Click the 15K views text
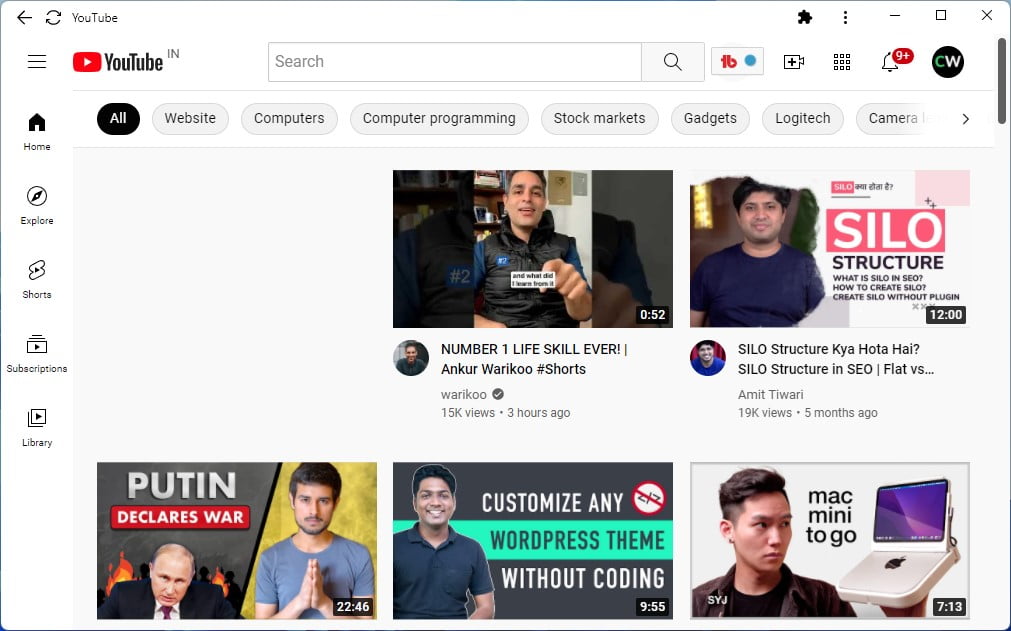This screenshot has height=631, width=1011. coord(467,413)
